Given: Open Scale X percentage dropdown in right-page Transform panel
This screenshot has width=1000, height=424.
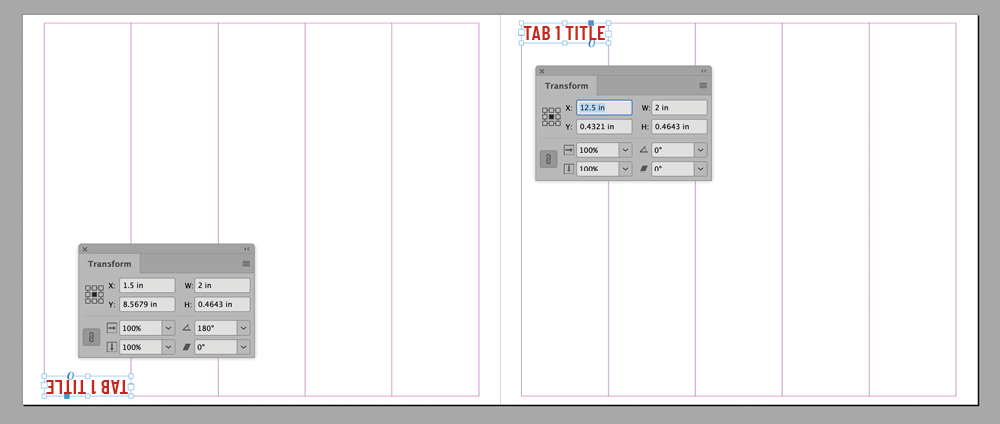Looking at the screenshot, I should (626, 150).
